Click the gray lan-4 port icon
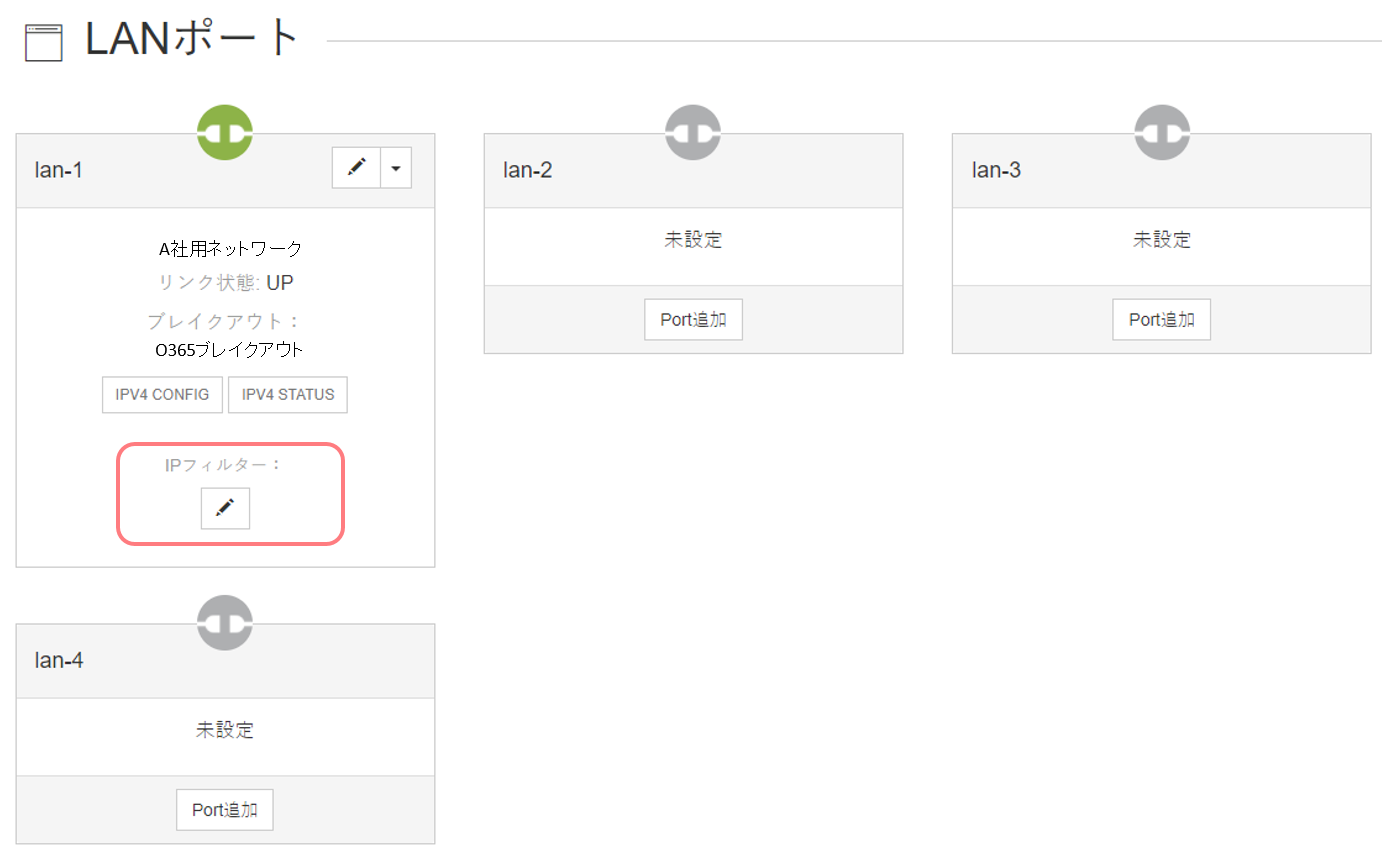Screen dimensions: 1382x859 click(x=225, y=622)
